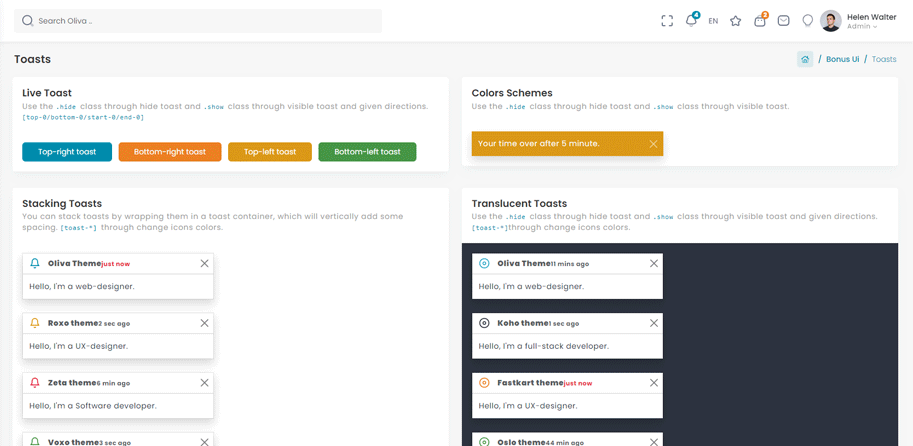Click the home breadcrumb icon
Viewport: 913px width, 446px height.
[x=805, y=60]
